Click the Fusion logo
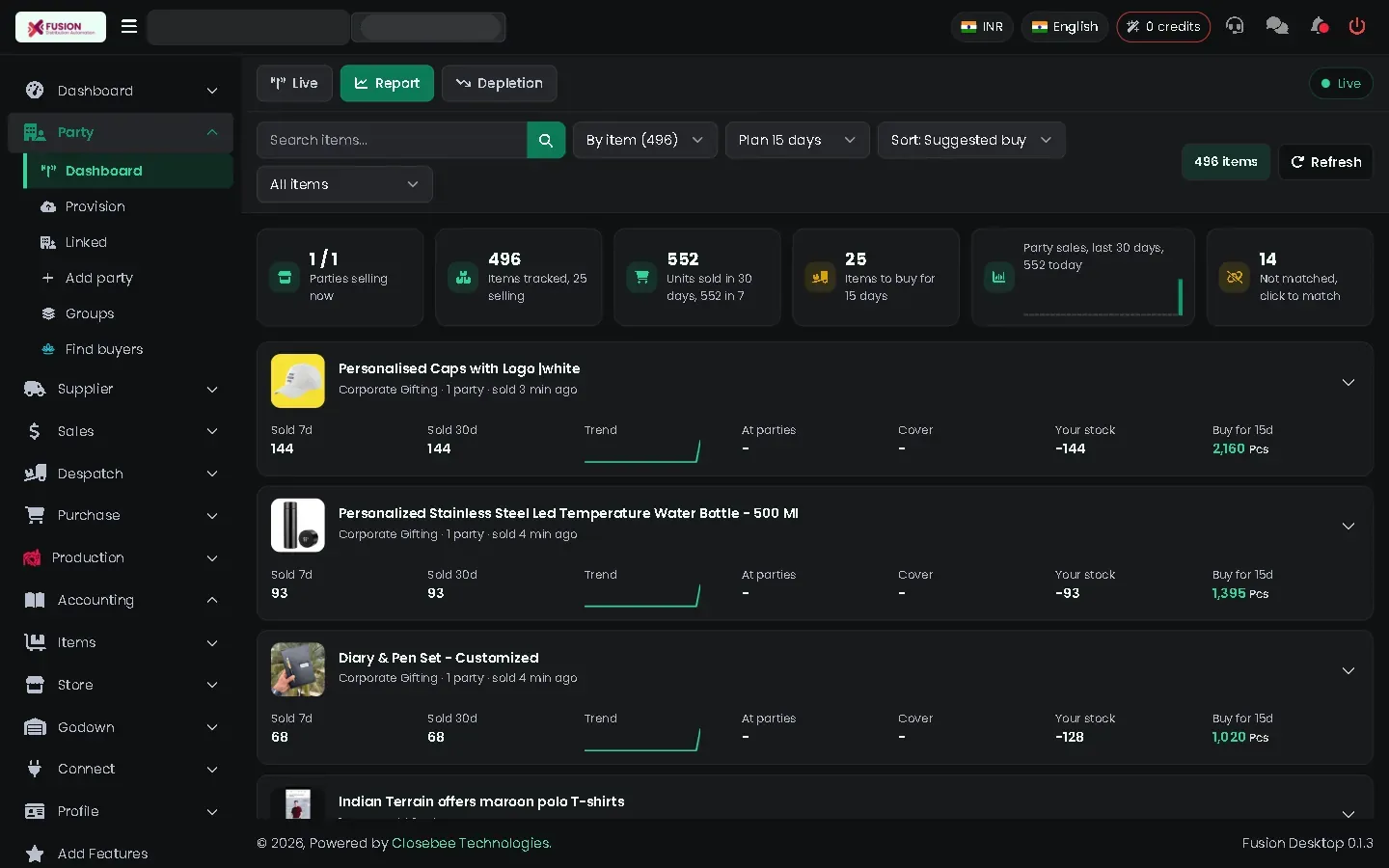This screenshot has height=868, width=1389. click(x=61, y=27)
